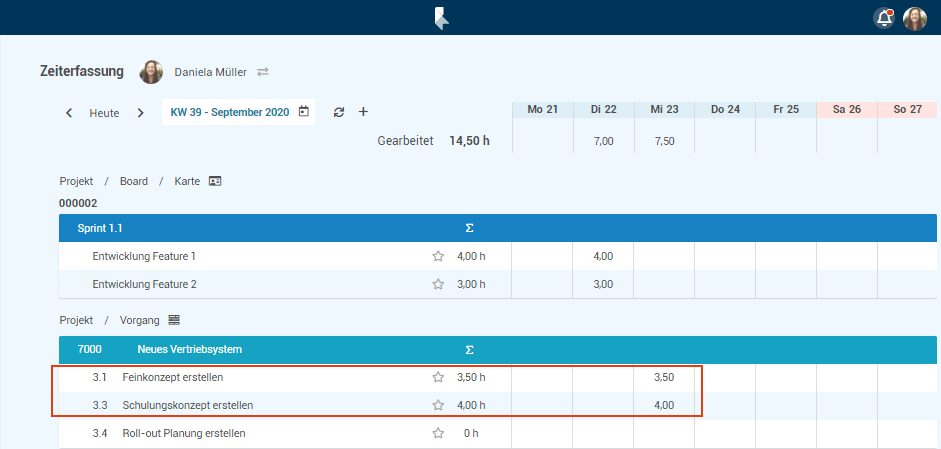Select the Sa 26 column header
Image resolution: width=941 pixels, height=449 pixels.
coord(847,110)
